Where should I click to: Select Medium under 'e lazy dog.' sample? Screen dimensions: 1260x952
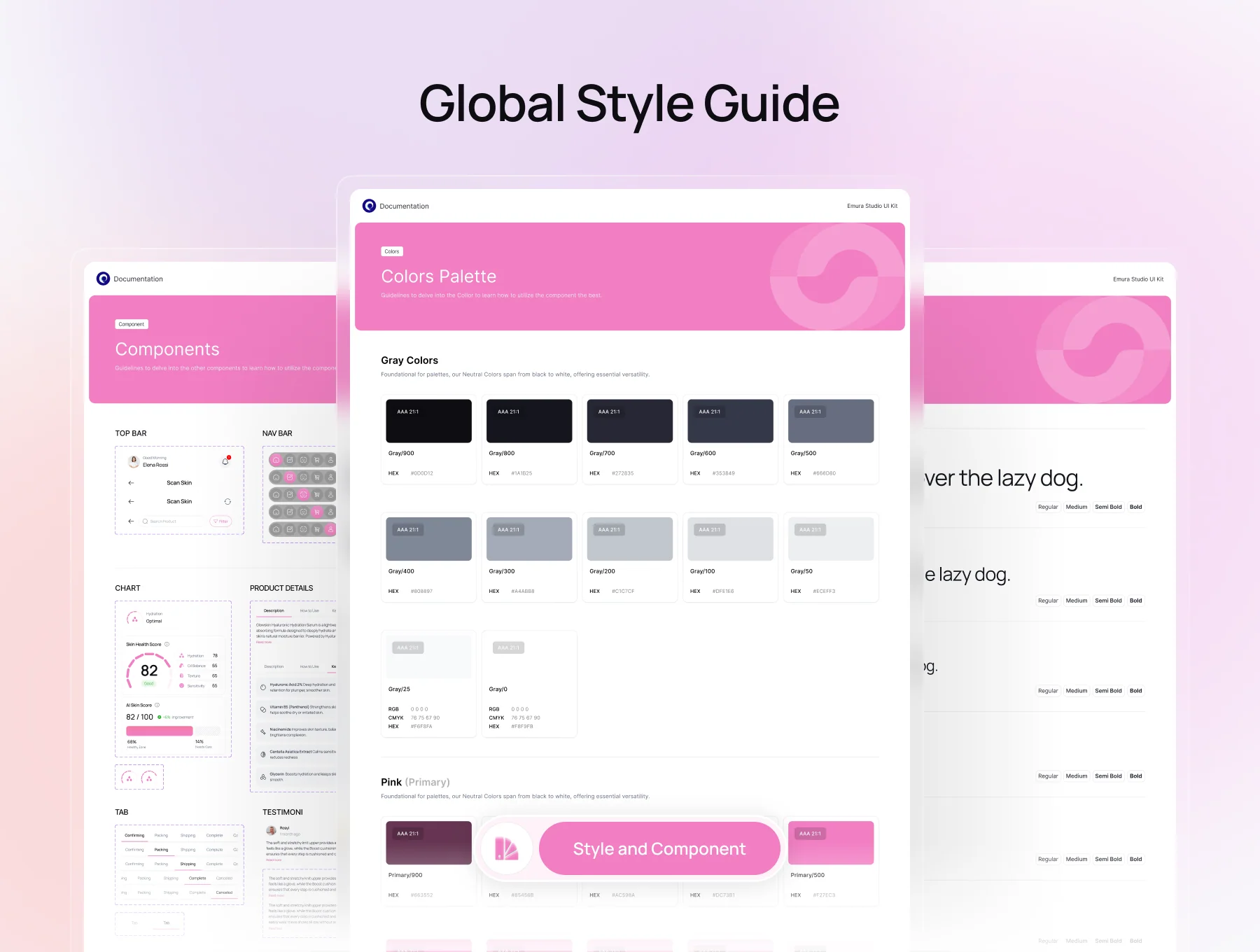[x=1077, y=601]
